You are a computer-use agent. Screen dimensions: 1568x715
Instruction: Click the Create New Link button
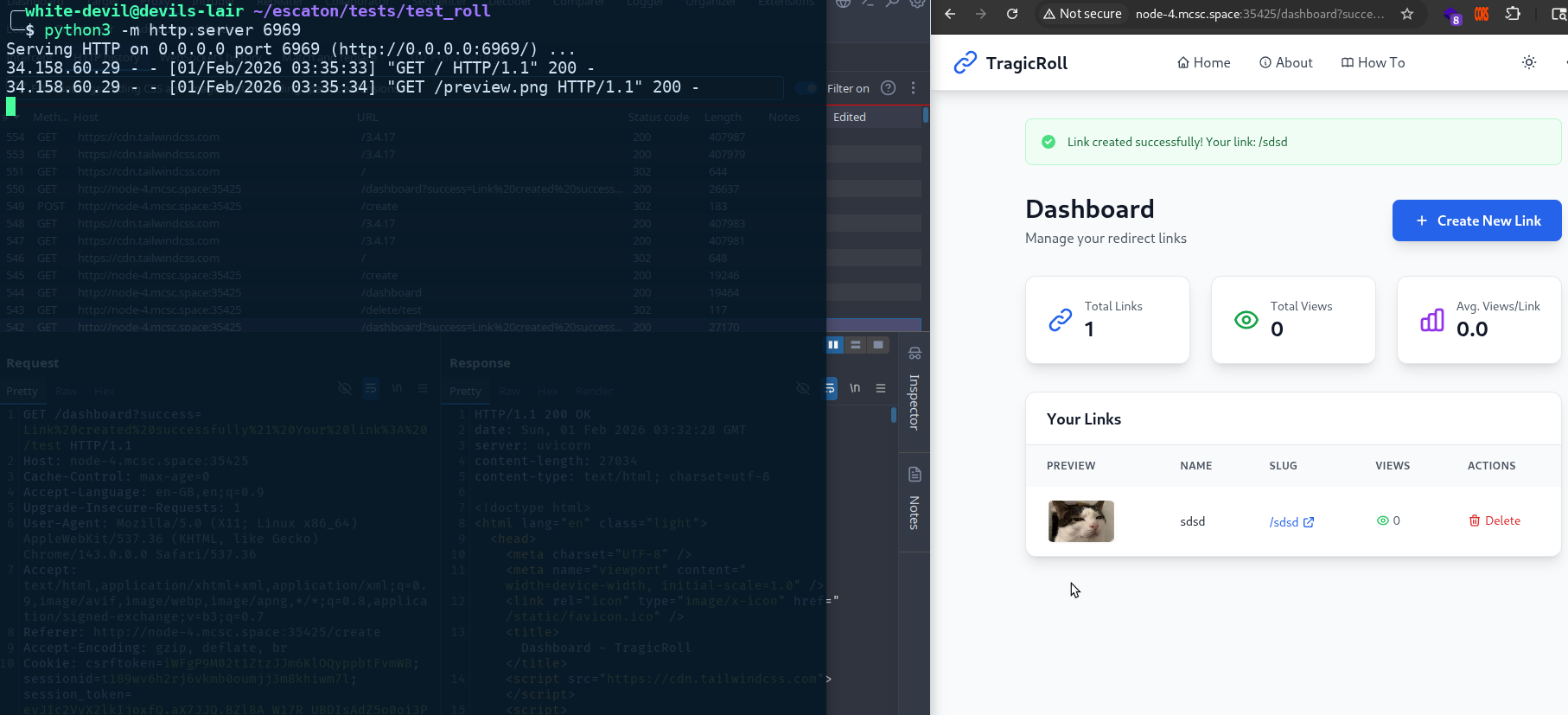[x=1476, y=220]
